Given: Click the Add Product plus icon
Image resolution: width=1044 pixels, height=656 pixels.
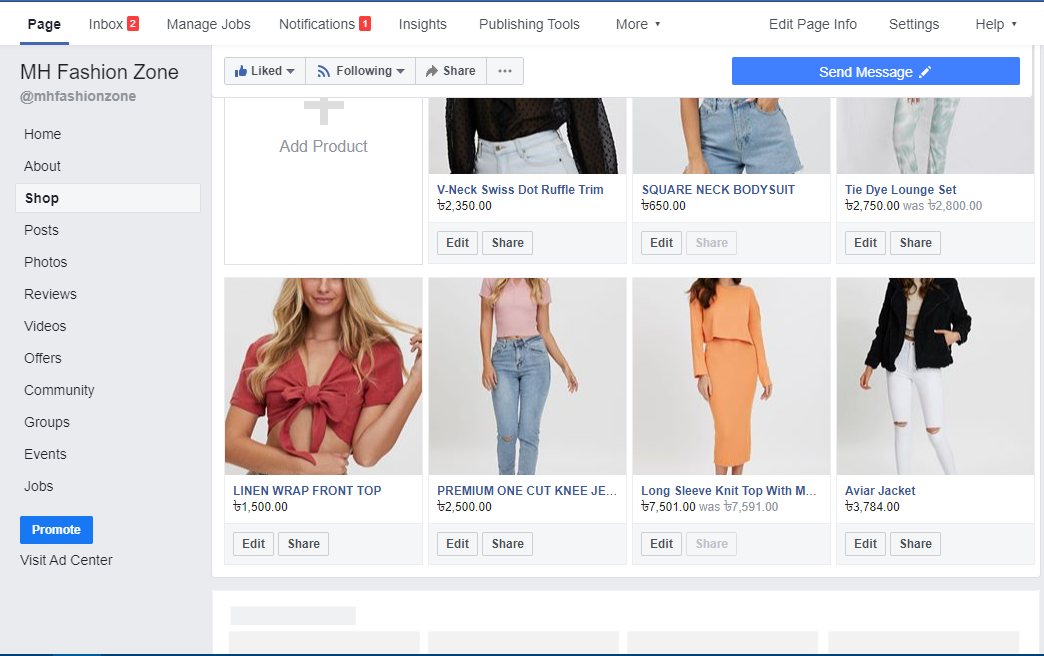Looking at the screenshot, I should [323, 110].
